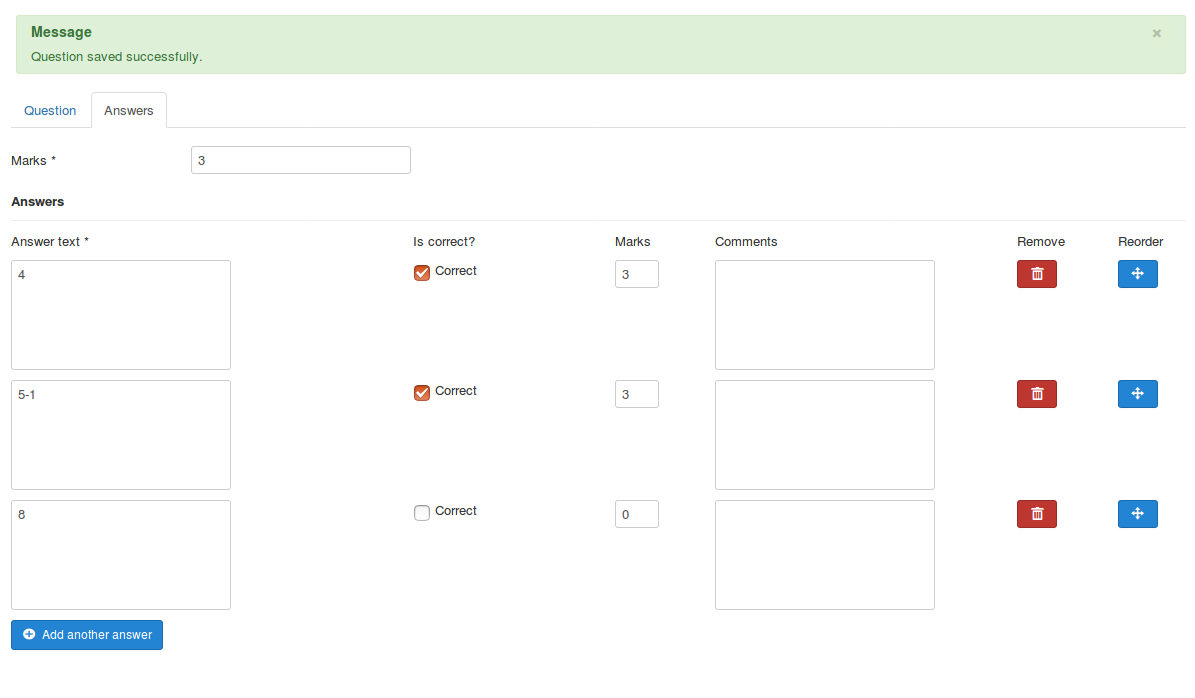Click comments box for first answer
The height and width of the screenshot is (698, 1195).
[x=824, y=315]
